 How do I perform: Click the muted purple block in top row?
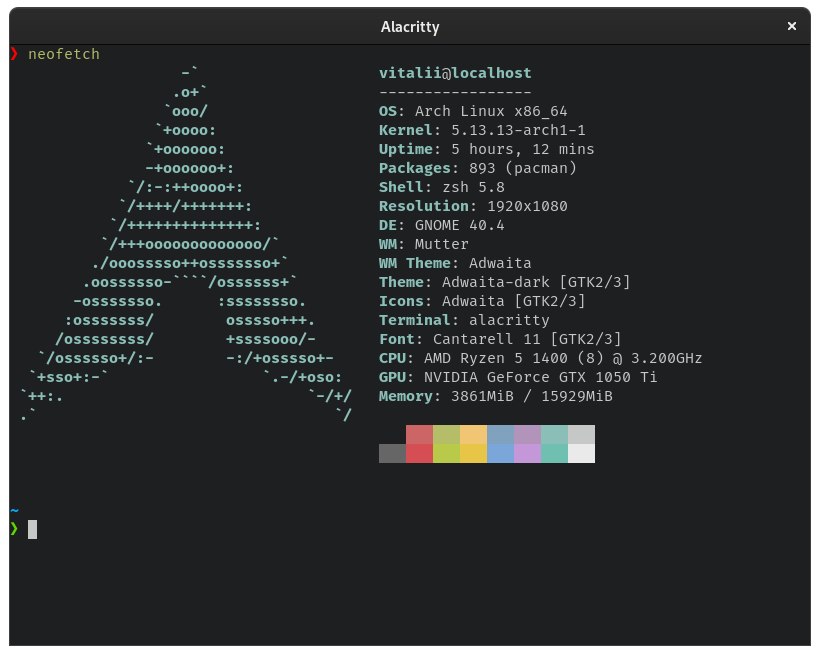(528, 434)
